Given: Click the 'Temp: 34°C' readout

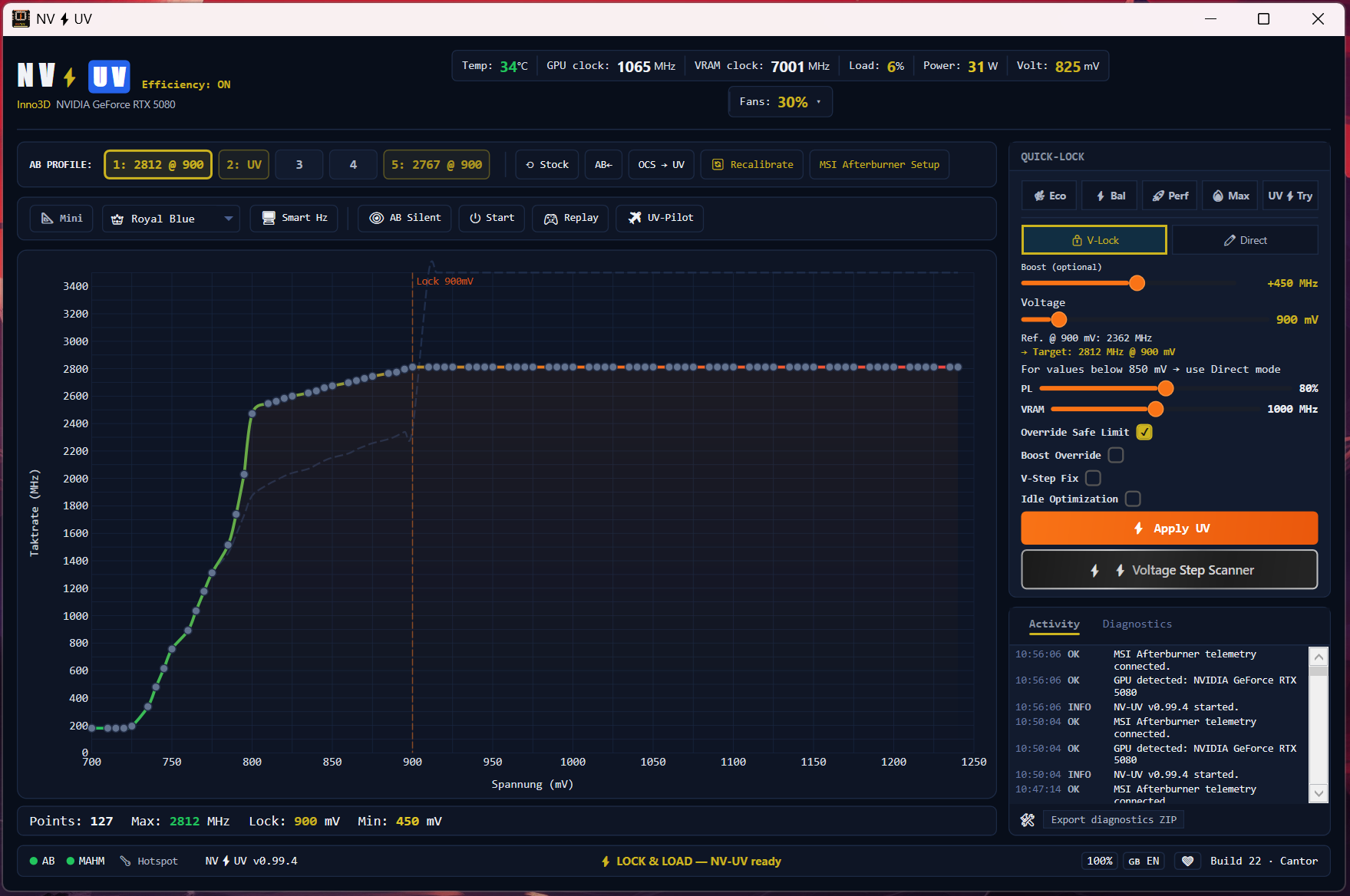Looking at the screenshot, I should point(495,67).
